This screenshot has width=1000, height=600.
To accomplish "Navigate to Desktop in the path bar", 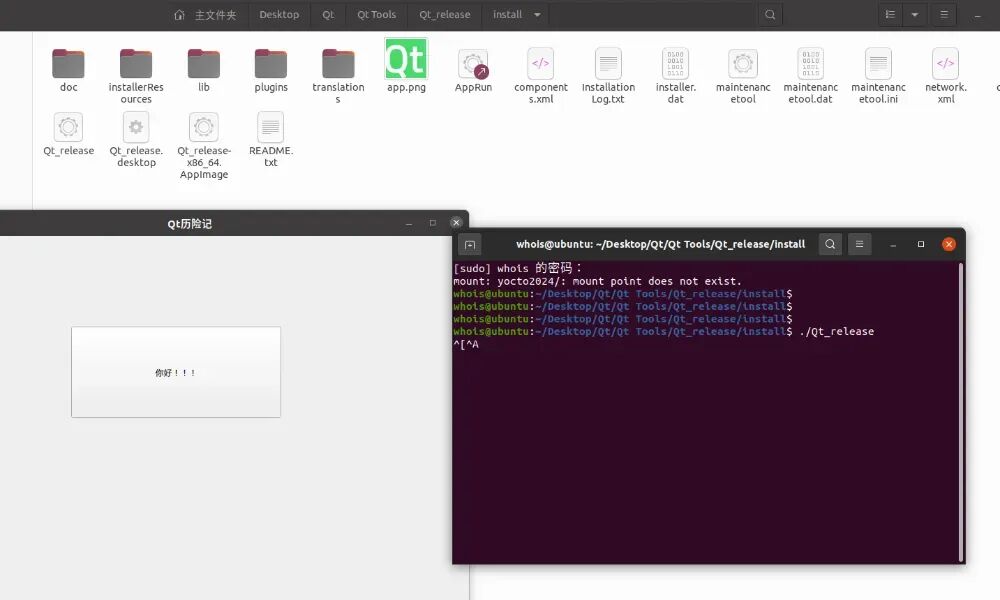I will [279, 15].
